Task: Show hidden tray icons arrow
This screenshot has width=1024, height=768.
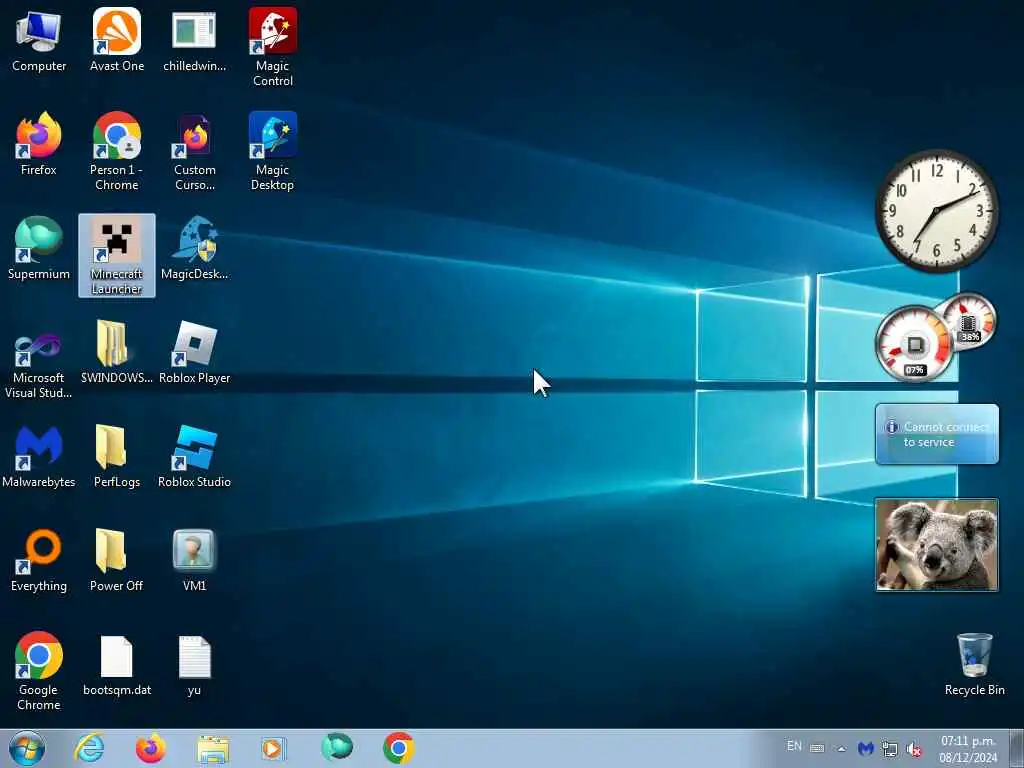Action: (842, 749)
